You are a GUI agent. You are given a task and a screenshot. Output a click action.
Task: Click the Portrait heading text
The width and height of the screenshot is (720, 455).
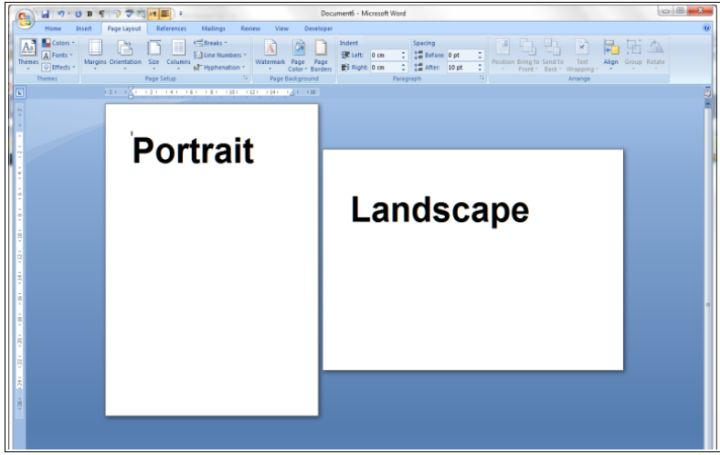click(193, 151)
